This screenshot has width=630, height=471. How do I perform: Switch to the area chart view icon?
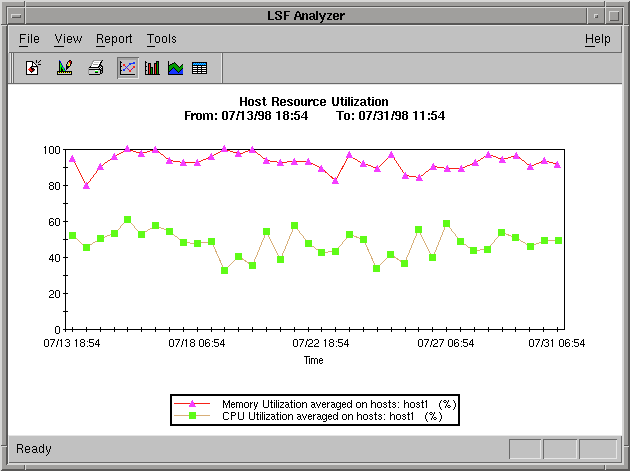click(x=176, y=68)
